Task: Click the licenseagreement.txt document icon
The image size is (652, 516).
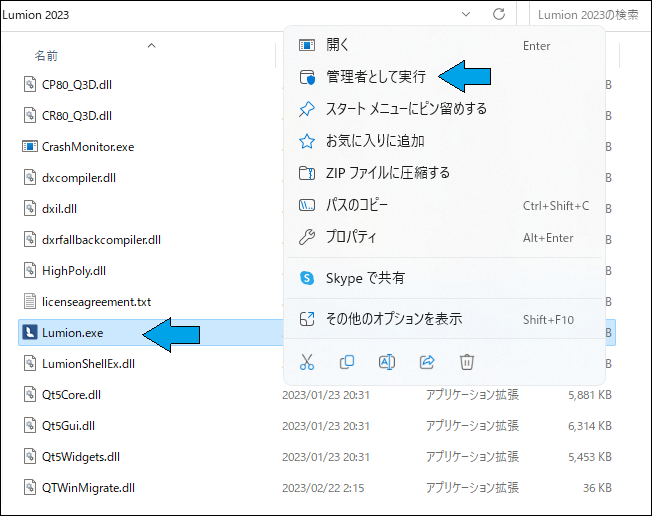Action: click(x=30, y=301)
